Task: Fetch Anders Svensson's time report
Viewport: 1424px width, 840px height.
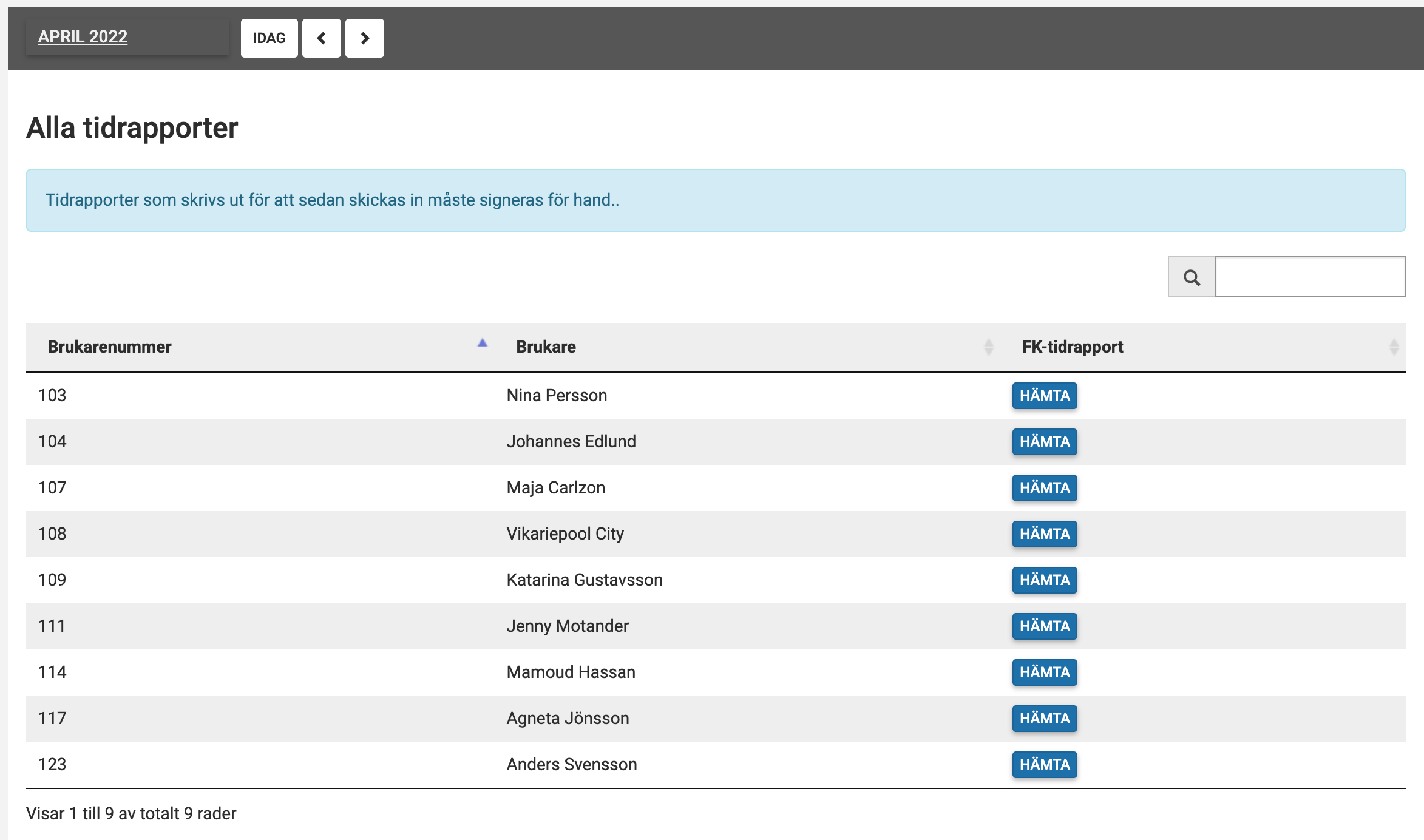Action: click(x=1044, y=765)
